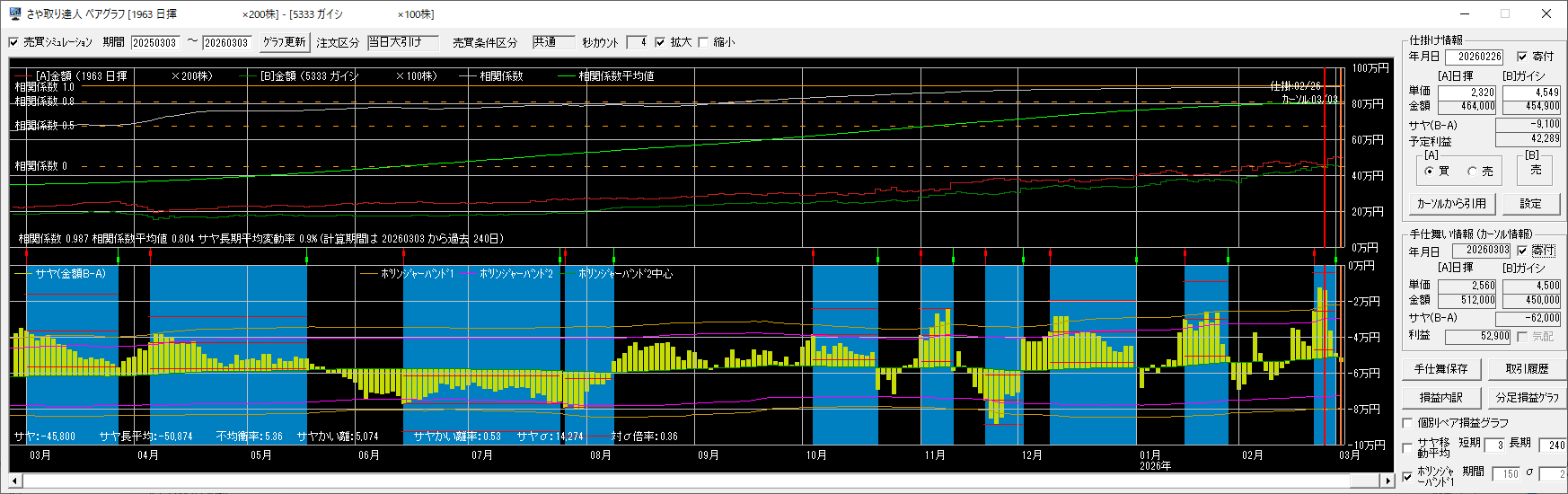
Task: Click the カーソルから引用 button
Action: point(1451,204)
